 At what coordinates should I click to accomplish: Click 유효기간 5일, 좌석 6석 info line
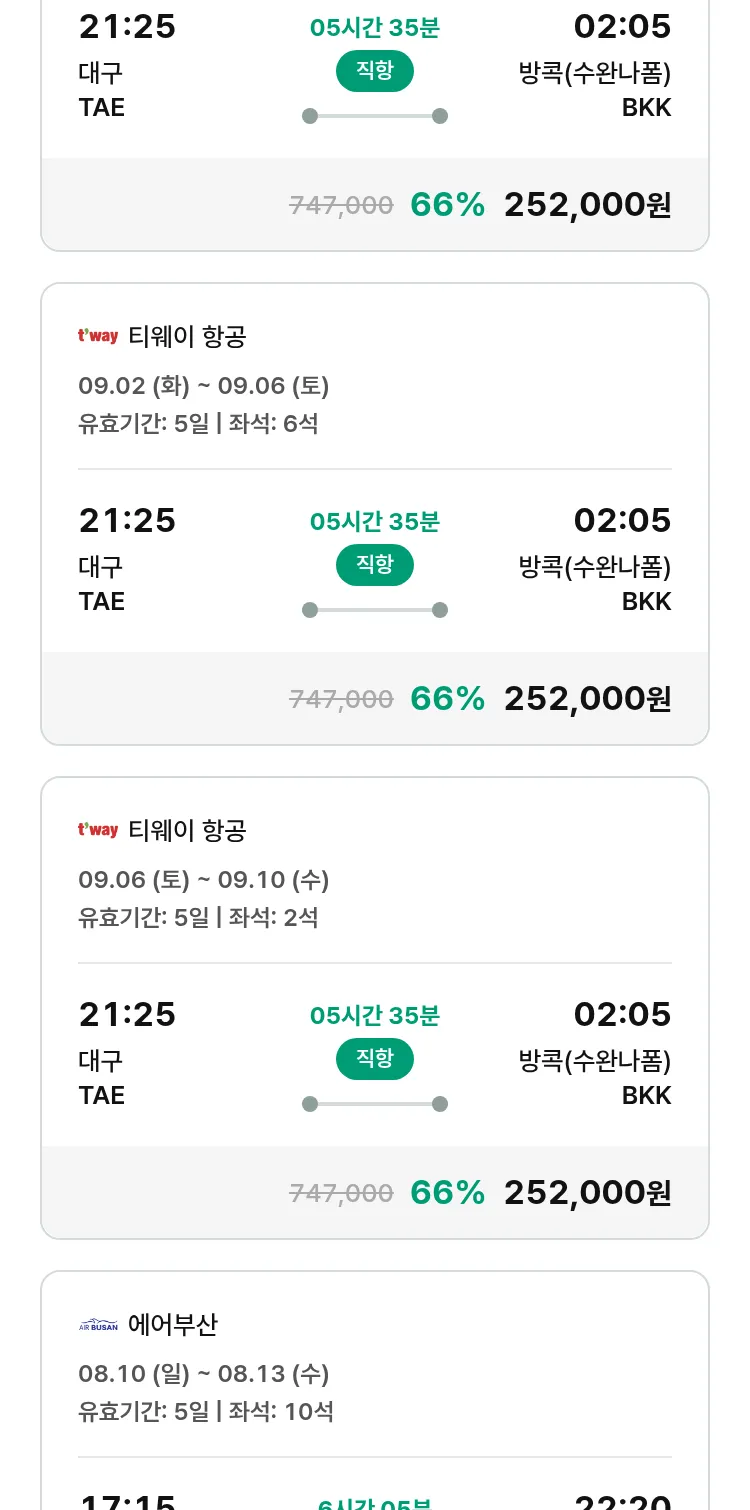(x=198, y=424)
